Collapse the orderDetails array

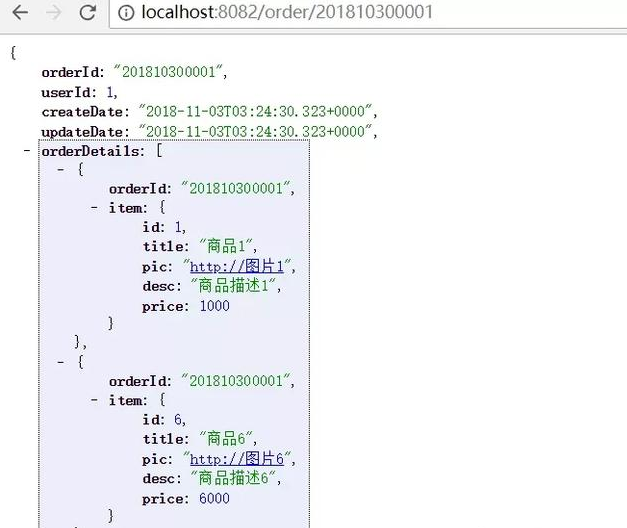click(26, 151)
